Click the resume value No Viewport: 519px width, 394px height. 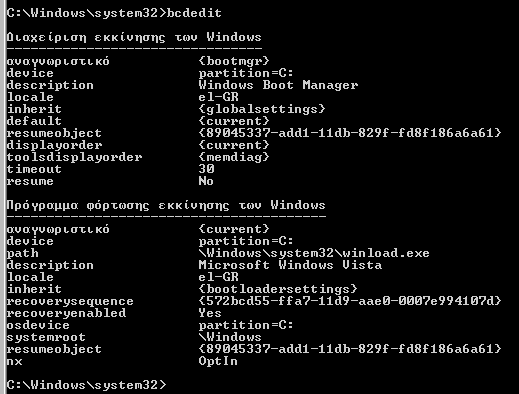(206, 181)
